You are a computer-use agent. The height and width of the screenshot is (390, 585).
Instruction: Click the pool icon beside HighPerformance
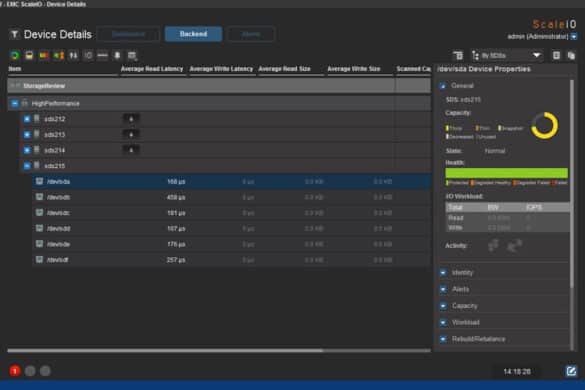point(25,103)
